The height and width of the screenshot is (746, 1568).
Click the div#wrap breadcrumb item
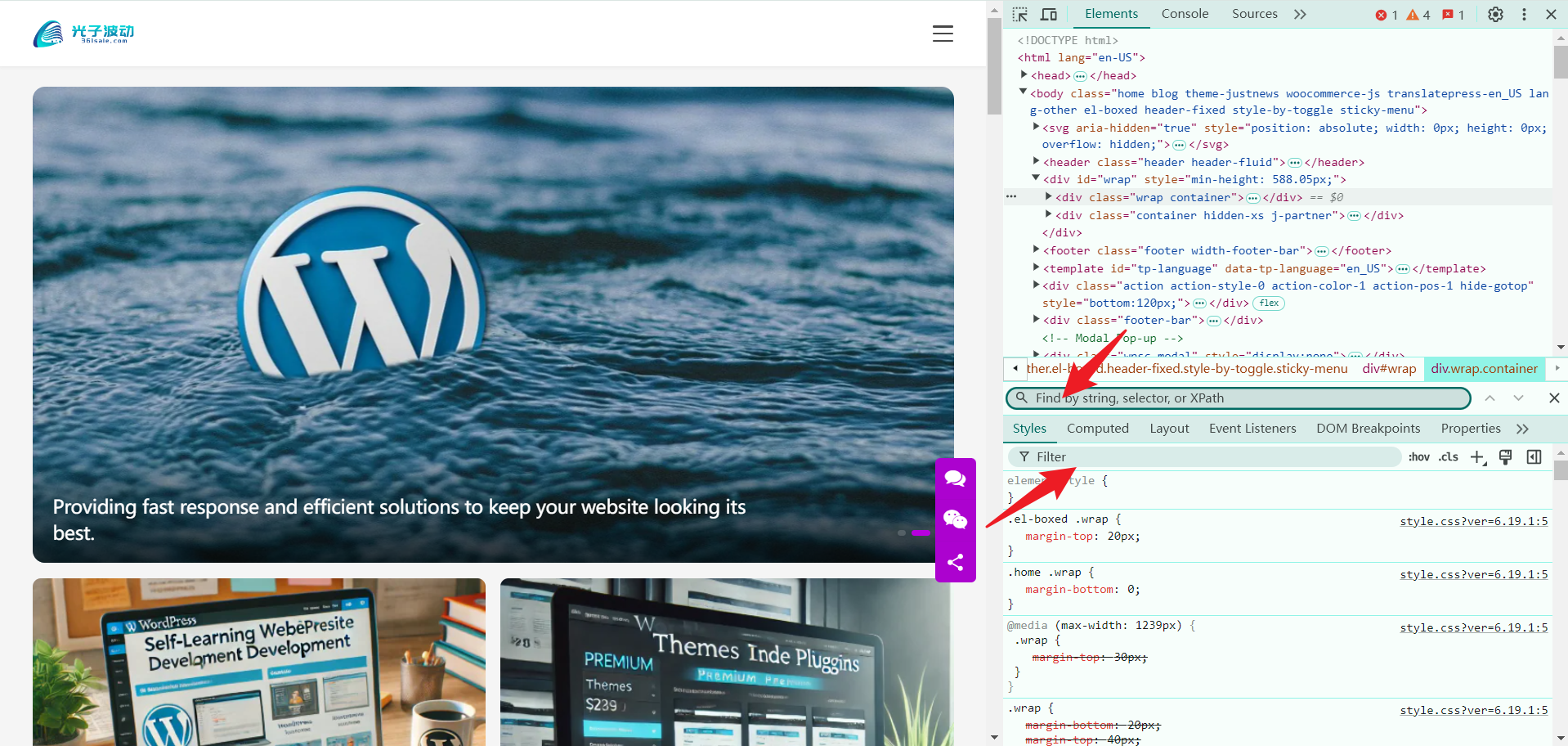coord(1389,369)
